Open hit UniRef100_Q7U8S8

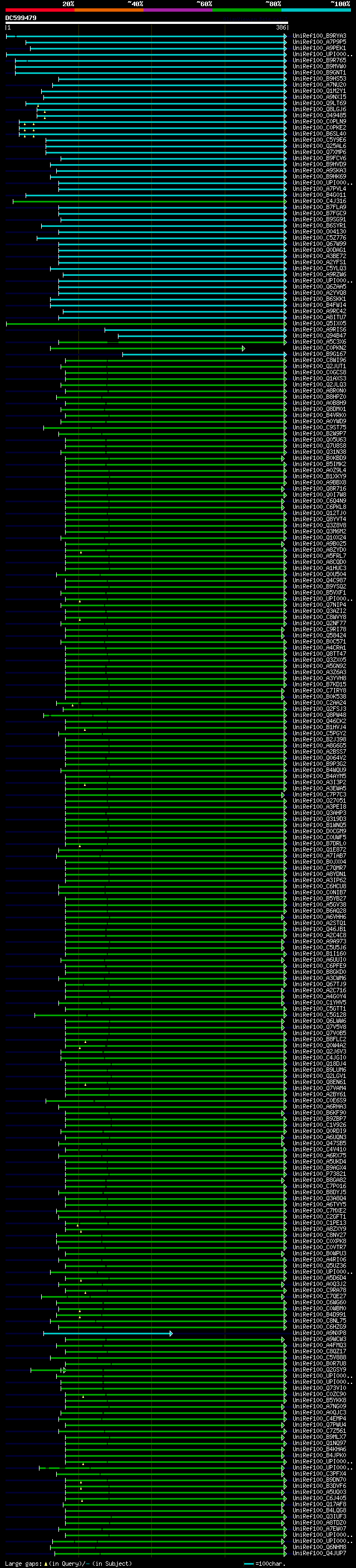(x=319, y=446)
